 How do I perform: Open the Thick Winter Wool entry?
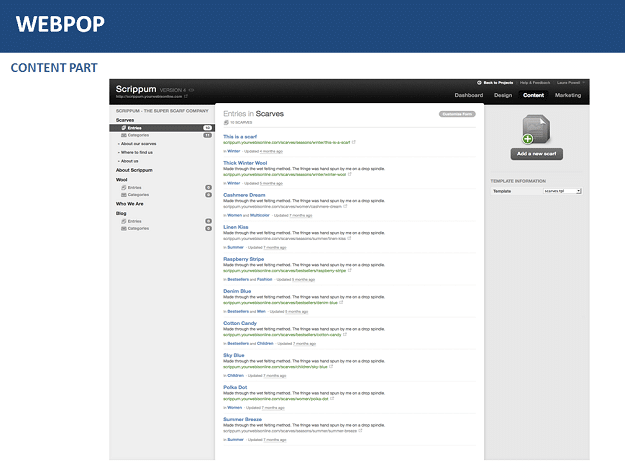click(245, 163)
